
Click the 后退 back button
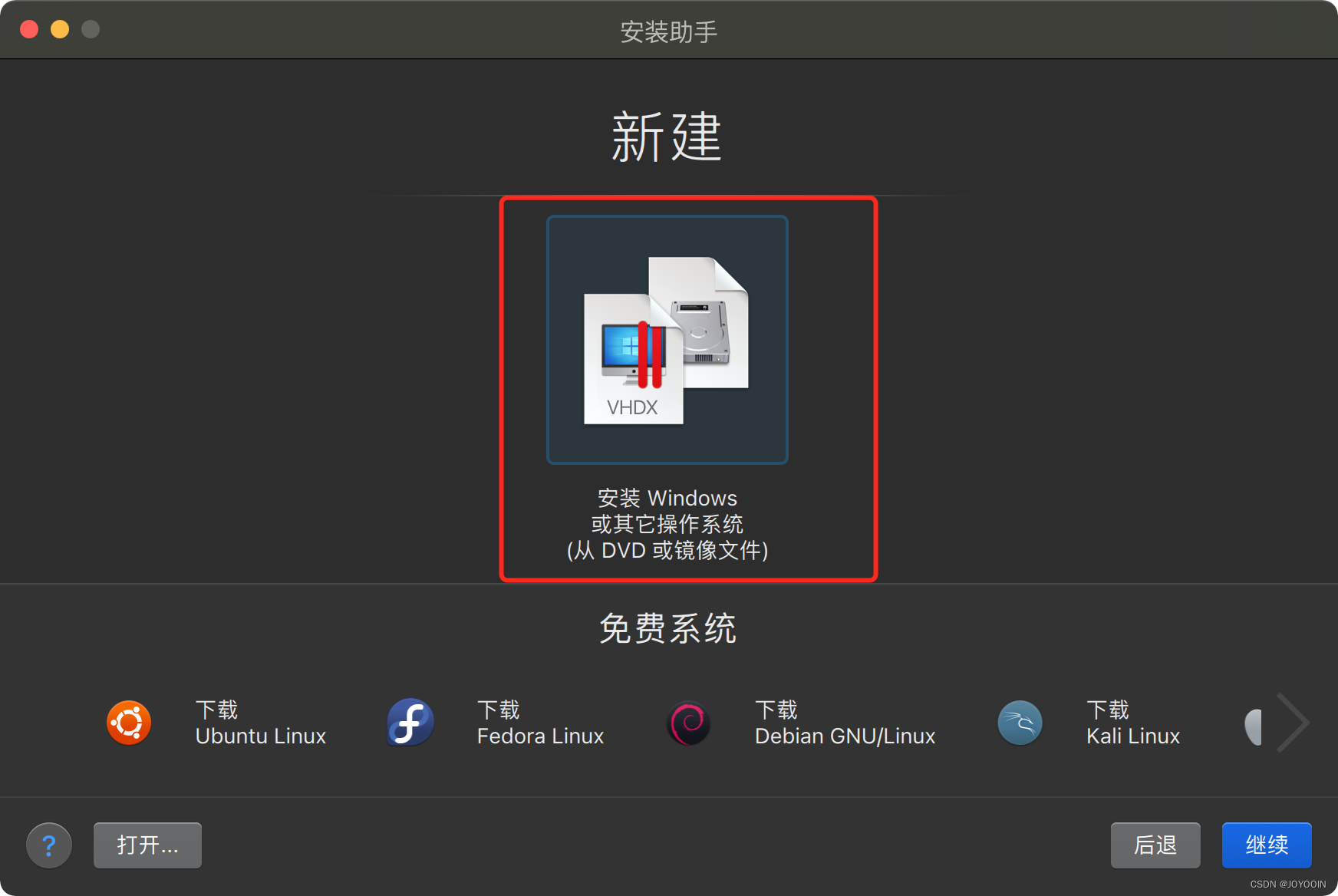[x=1155, y=845]
